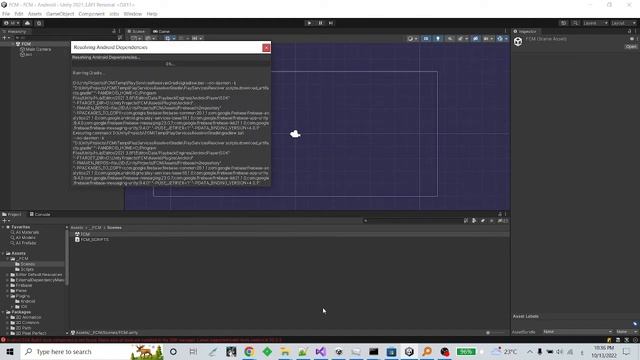Open the Edit menu
640x360 pixels.
click(19, 14)
